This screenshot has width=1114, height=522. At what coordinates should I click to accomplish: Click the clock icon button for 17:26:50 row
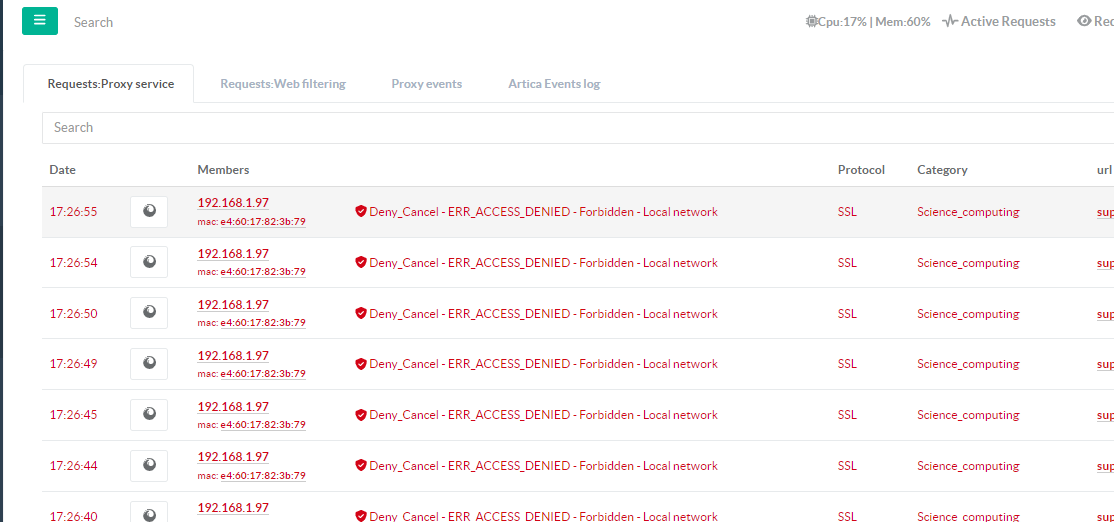149,314
